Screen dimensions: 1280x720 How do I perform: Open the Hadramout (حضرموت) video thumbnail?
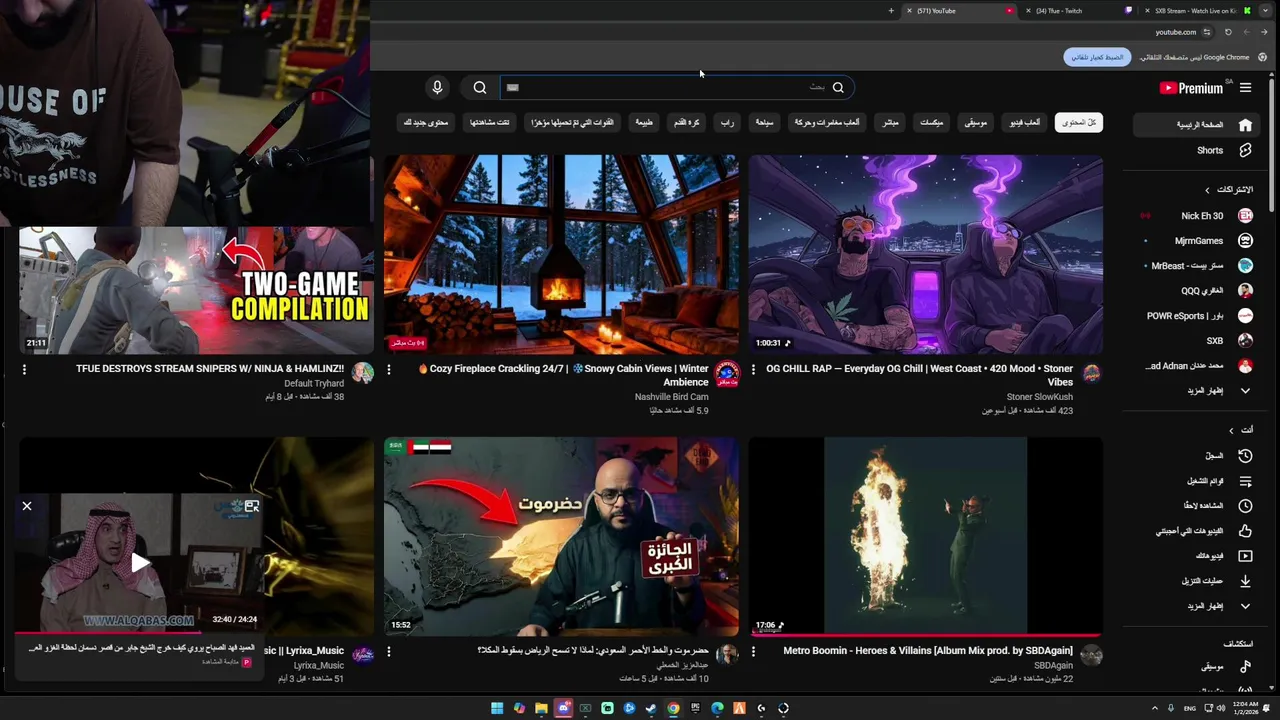tap(561, 536)
